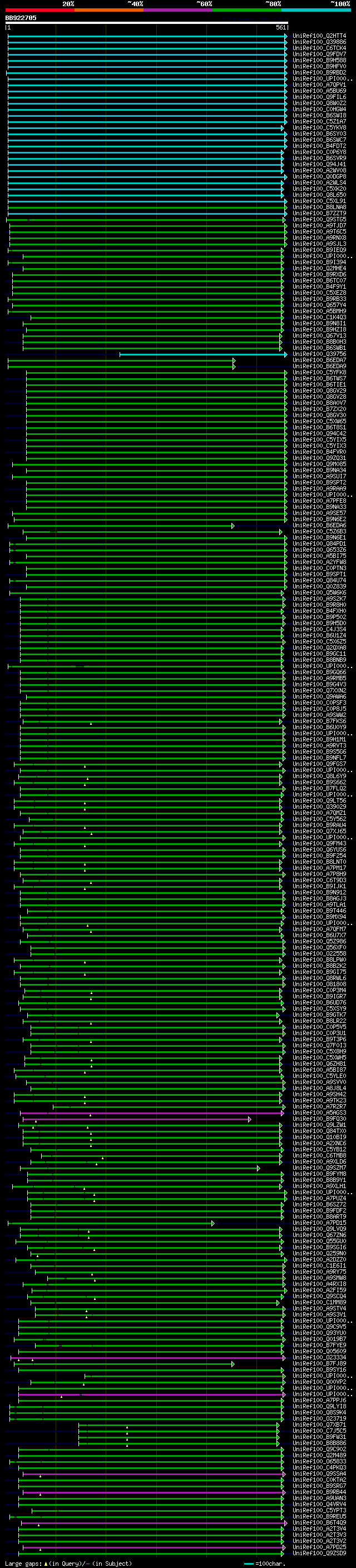
Task: Click hit label UniRef100_B6EDA6
Action: 319,526
